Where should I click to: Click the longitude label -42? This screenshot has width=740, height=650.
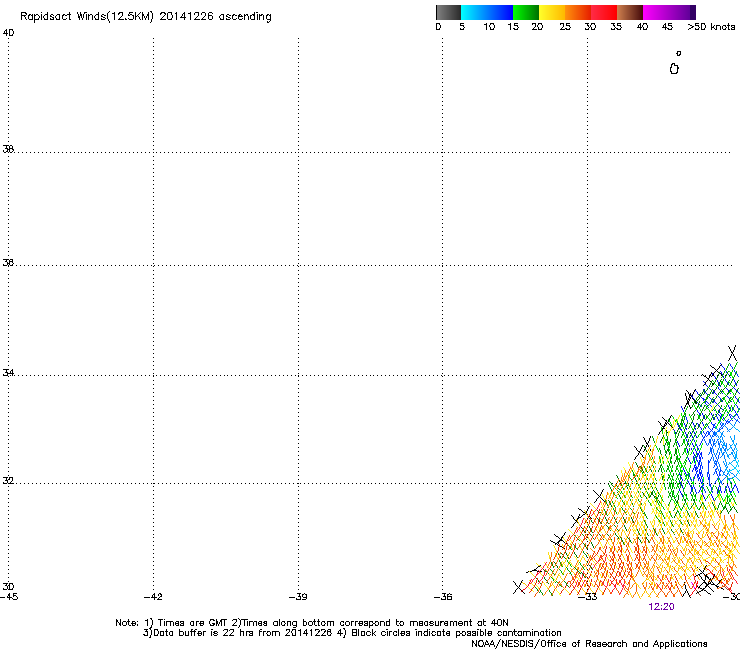153,597
